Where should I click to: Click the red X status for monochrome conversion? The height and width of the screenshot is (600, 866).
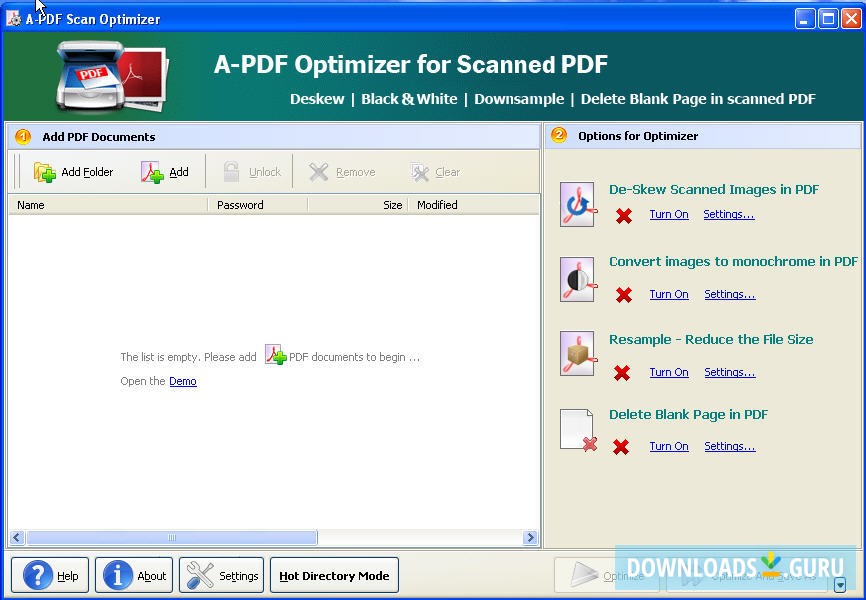tap(624, 295)
